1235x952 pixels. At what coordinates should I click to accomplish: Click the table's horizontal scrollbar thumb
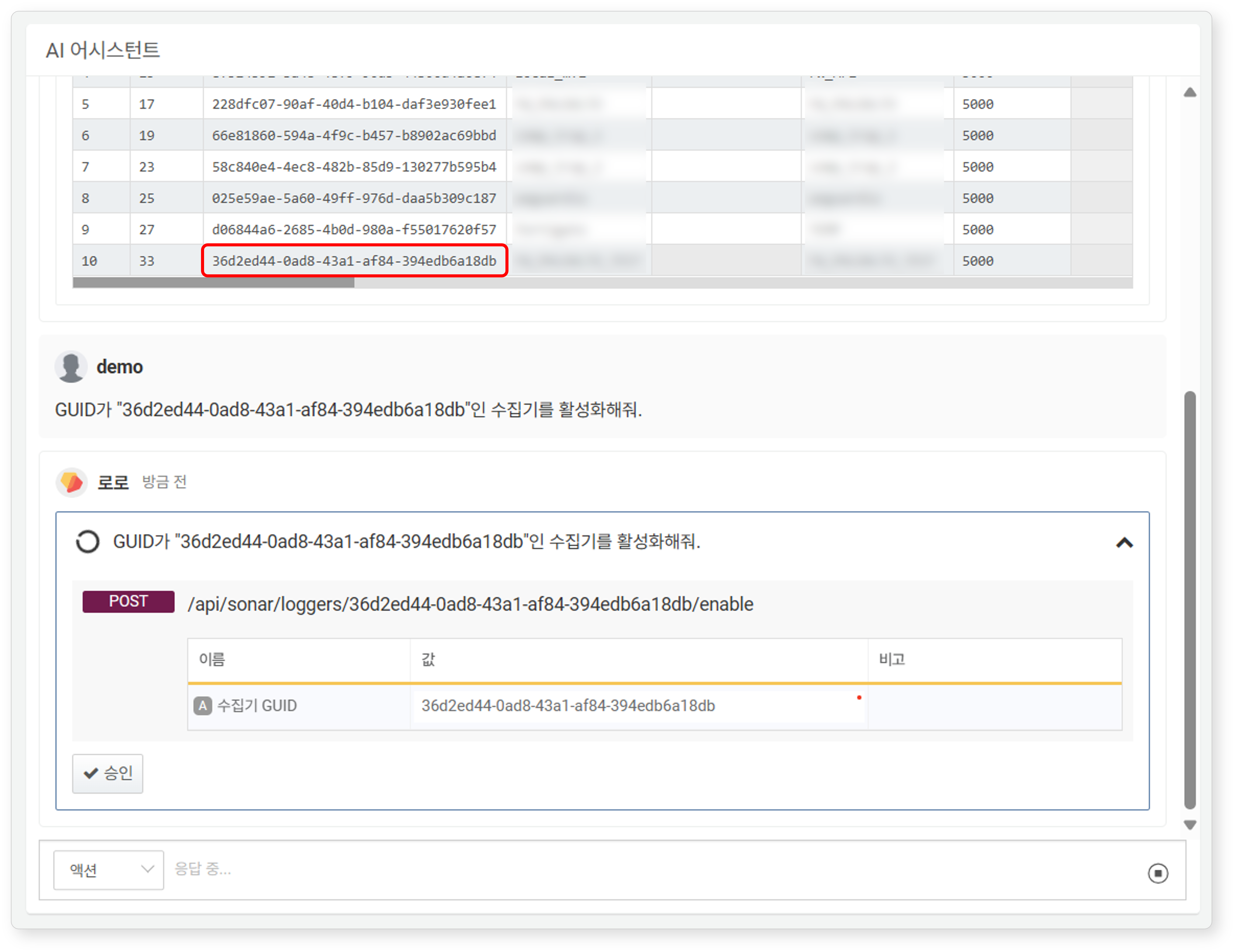pyautogui.click(x=213, y=283)
